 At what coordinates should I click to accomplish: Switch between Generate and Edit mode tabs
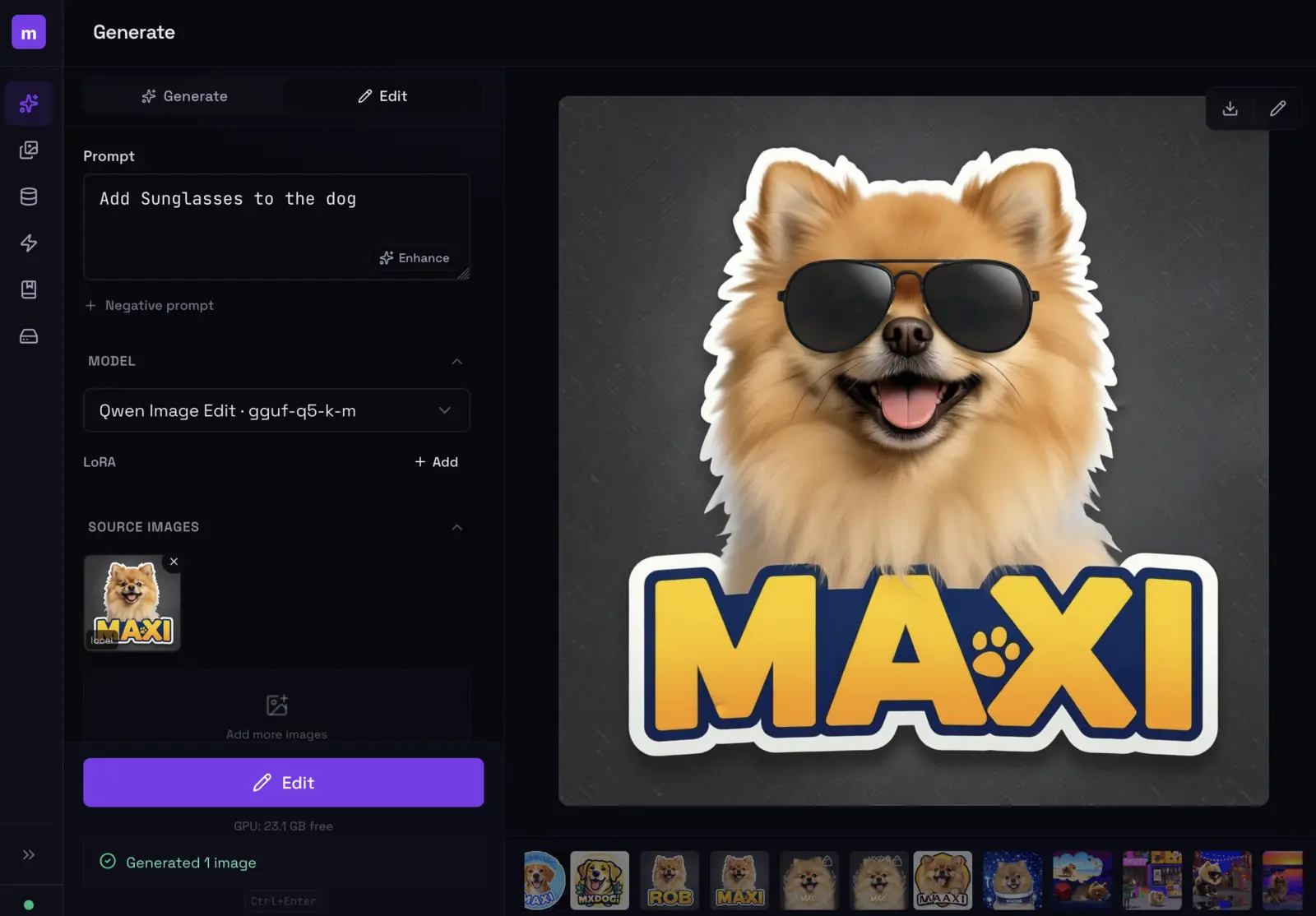(283, 95)
